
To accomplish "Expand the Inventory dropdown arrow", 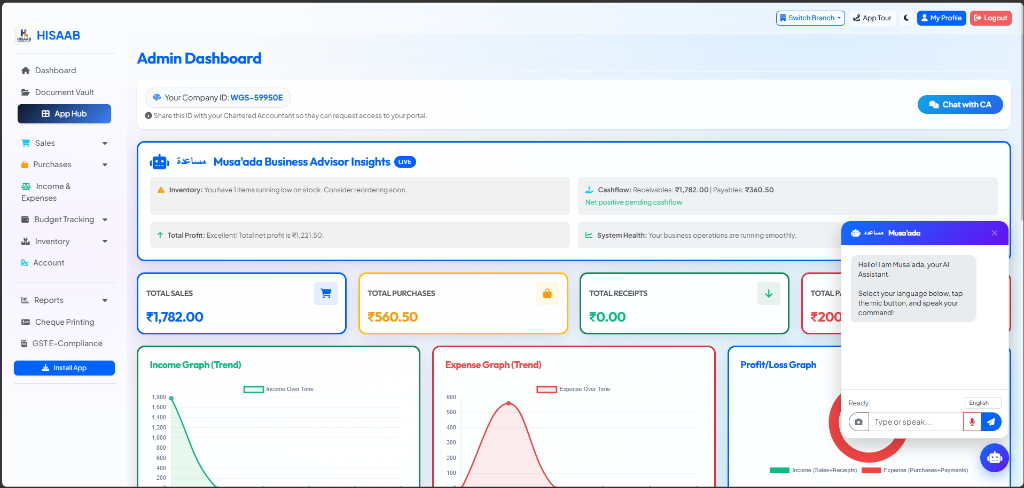I will click(104, 242).
